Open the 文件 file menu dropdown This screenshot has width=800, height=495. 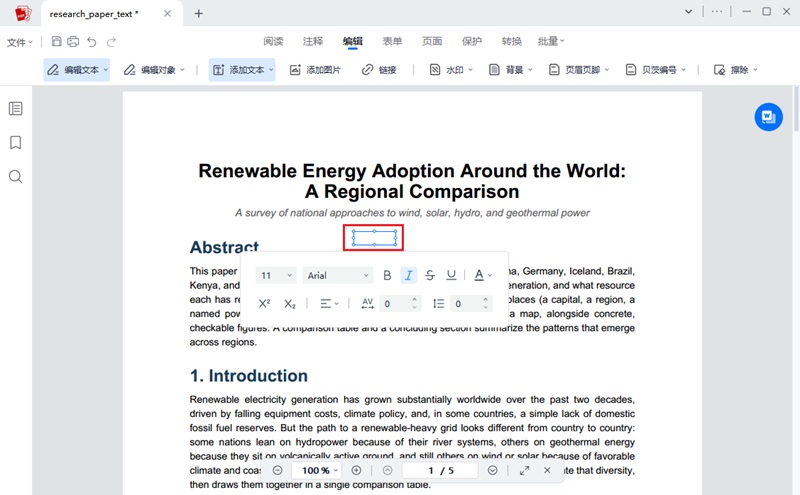(19, 42)
